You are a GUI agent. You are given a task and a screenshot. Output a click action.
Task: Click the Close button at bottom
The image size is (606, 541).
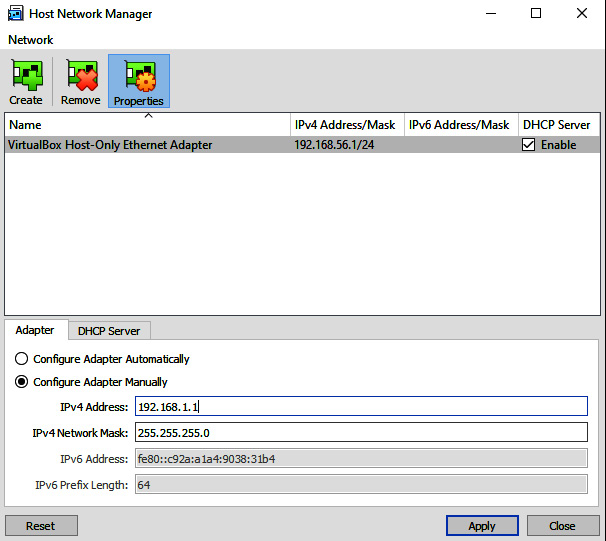coord(563,526)
